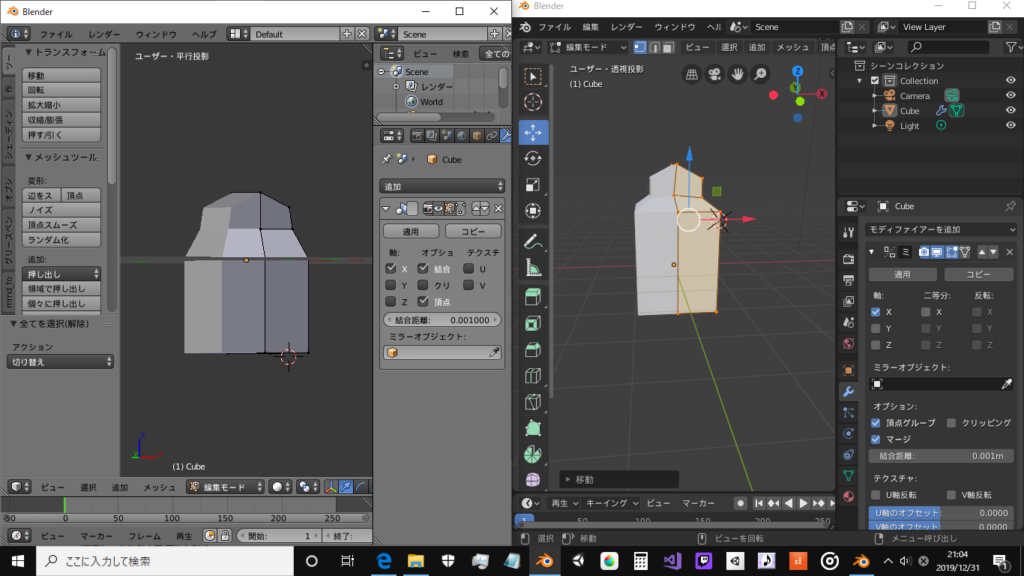Viewport: 1024px width, 576px height.
Task: Click the zoom magnifier icon in viewport
Action: coord(760,74)
